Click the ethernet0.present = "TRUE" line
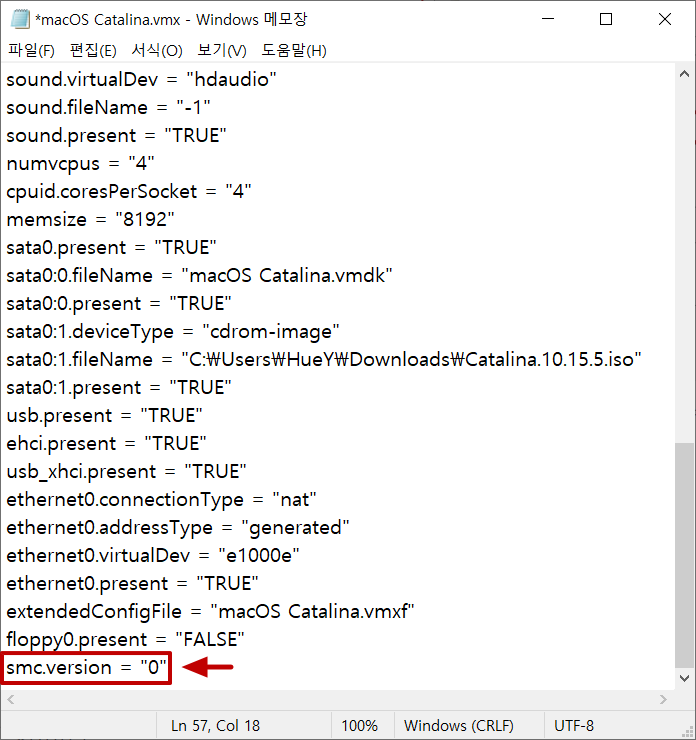The image size is (696, 740). (x=132, y=584)
